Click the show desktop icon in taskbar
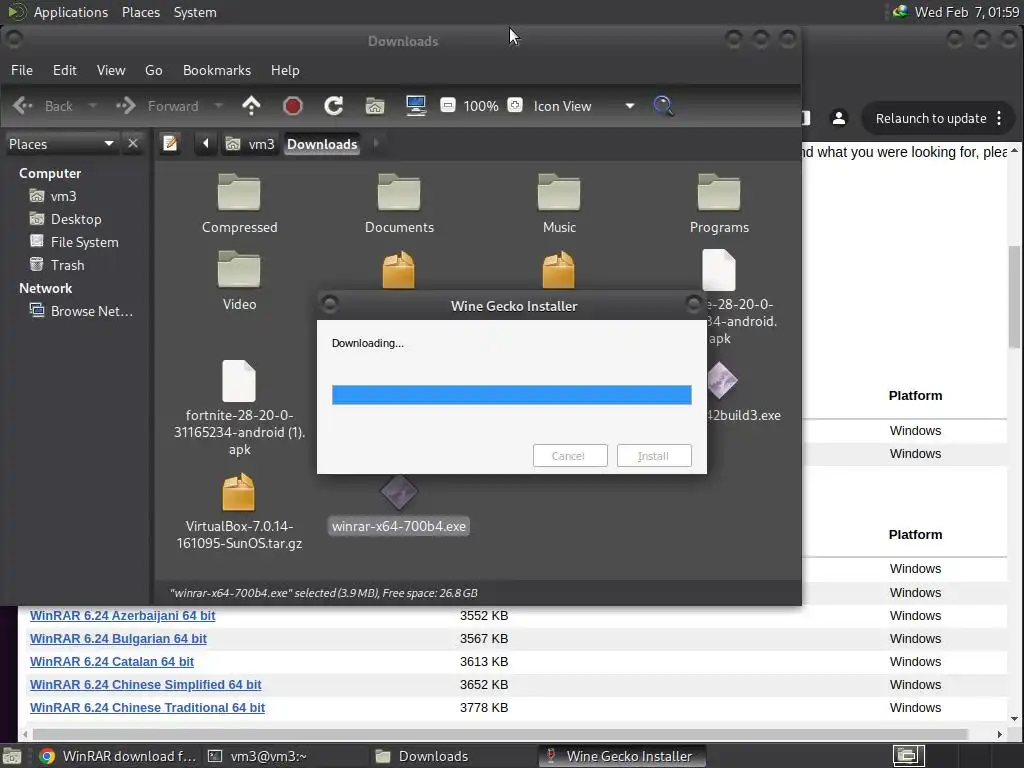The height and width of the screenshot is (768, 1024). [x=11, y=756]
